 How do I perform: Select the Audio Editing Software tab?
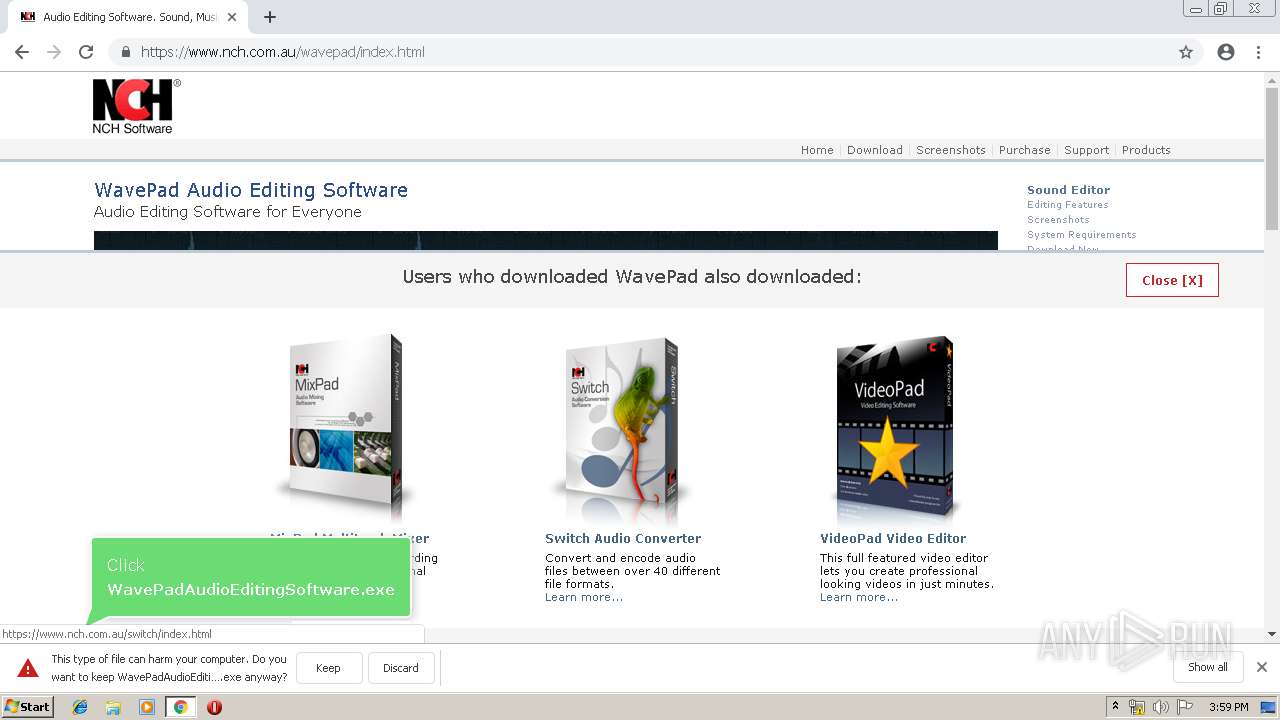(128, 17)
